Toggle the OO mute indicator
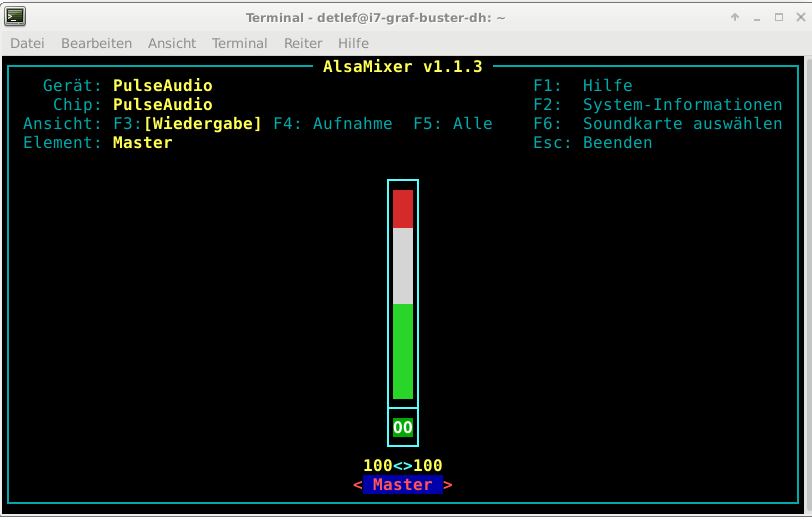This screenshot has width=812, height=517. 403,427
